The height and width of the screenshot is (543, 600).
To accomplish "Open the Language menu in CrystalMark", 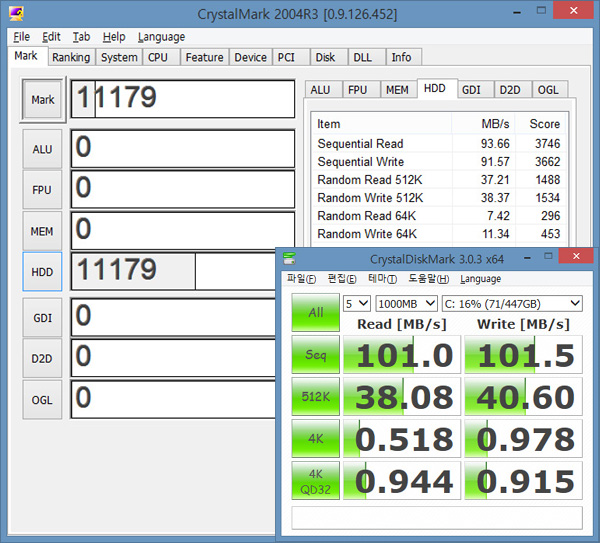I will coord(161,37).
